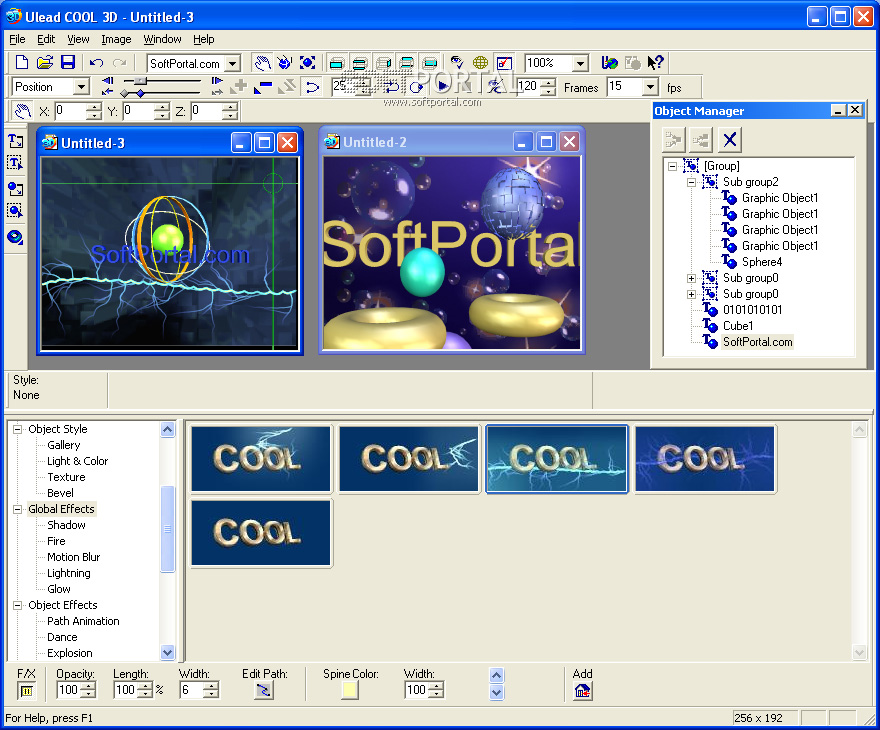
Task: Click the Edit Path icon
Action: point(263,690)
